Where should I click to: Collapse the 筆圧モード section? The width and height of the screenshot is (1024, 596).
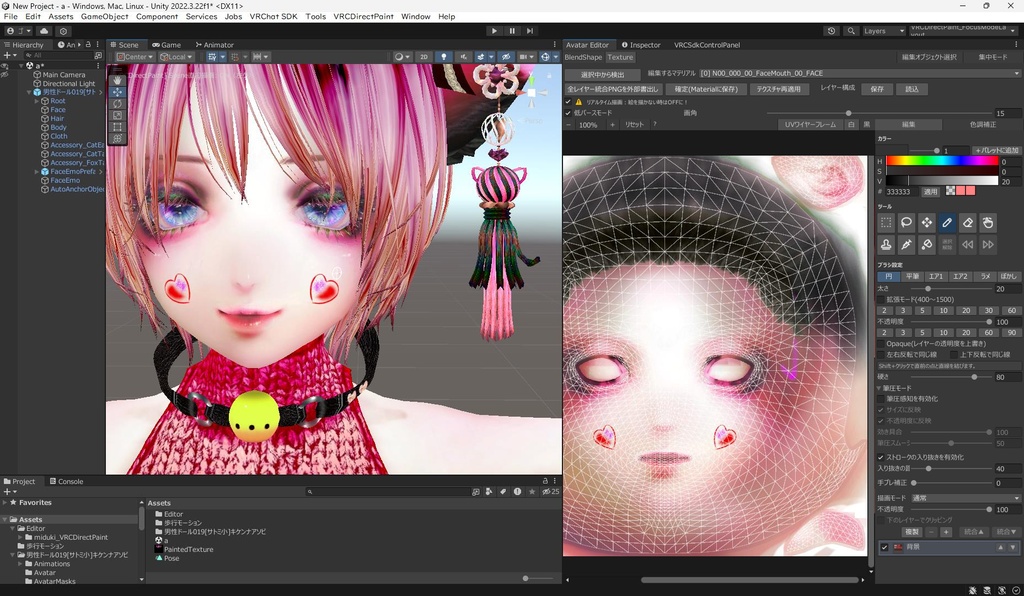[x=880, y=388]
